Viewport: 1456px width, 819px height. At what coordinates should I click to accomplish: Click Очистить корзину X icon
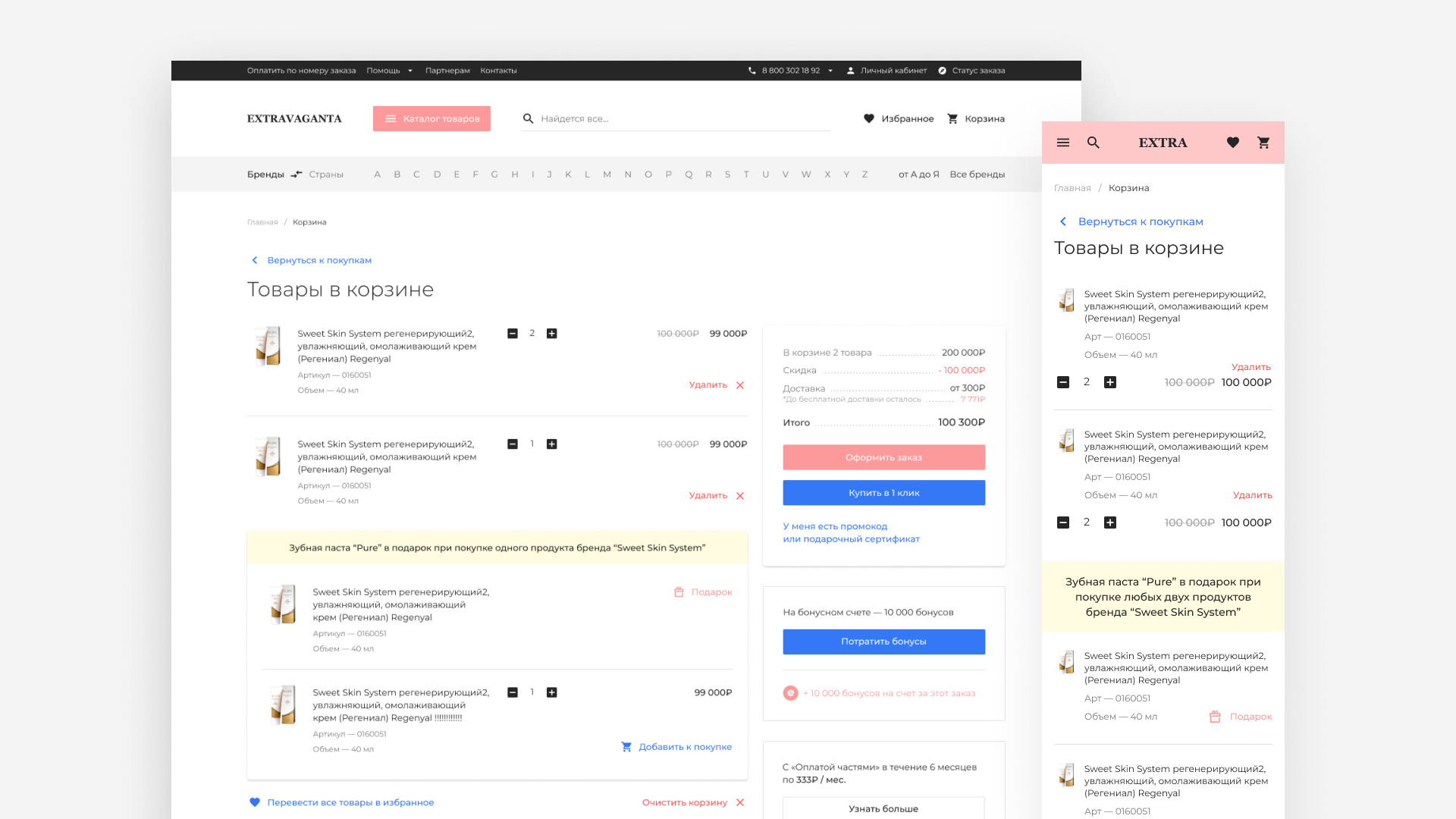point(740,802)
